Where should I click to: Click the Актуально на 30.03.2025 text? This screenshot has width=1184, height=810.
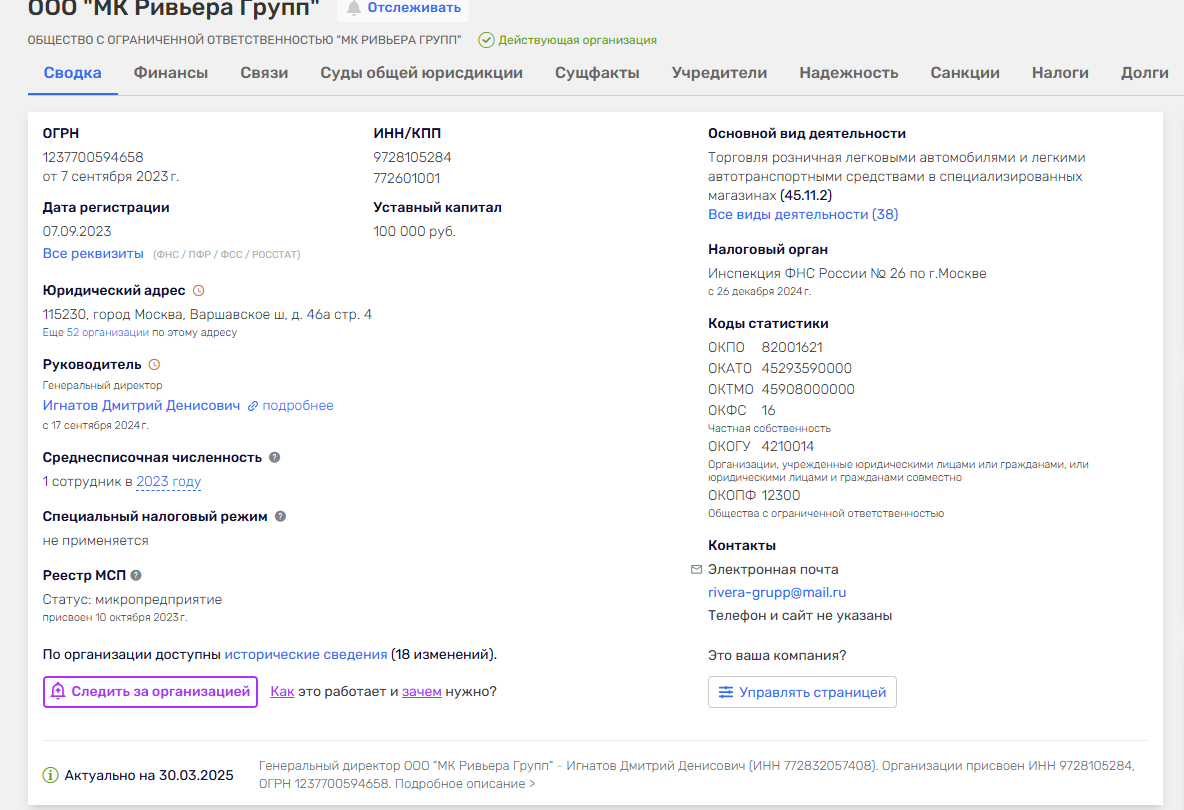[x=149, y=775]
